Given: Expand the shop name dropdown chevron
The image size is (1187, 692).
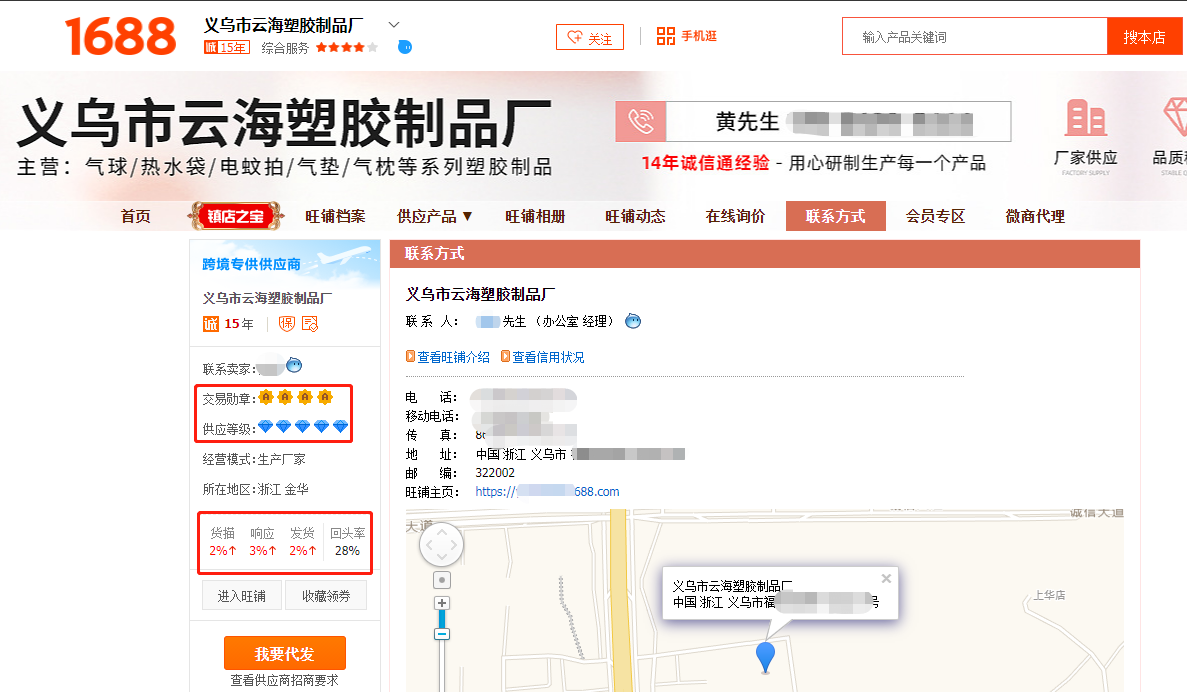Looking at the screenshot, I should [x=394, y=25].
